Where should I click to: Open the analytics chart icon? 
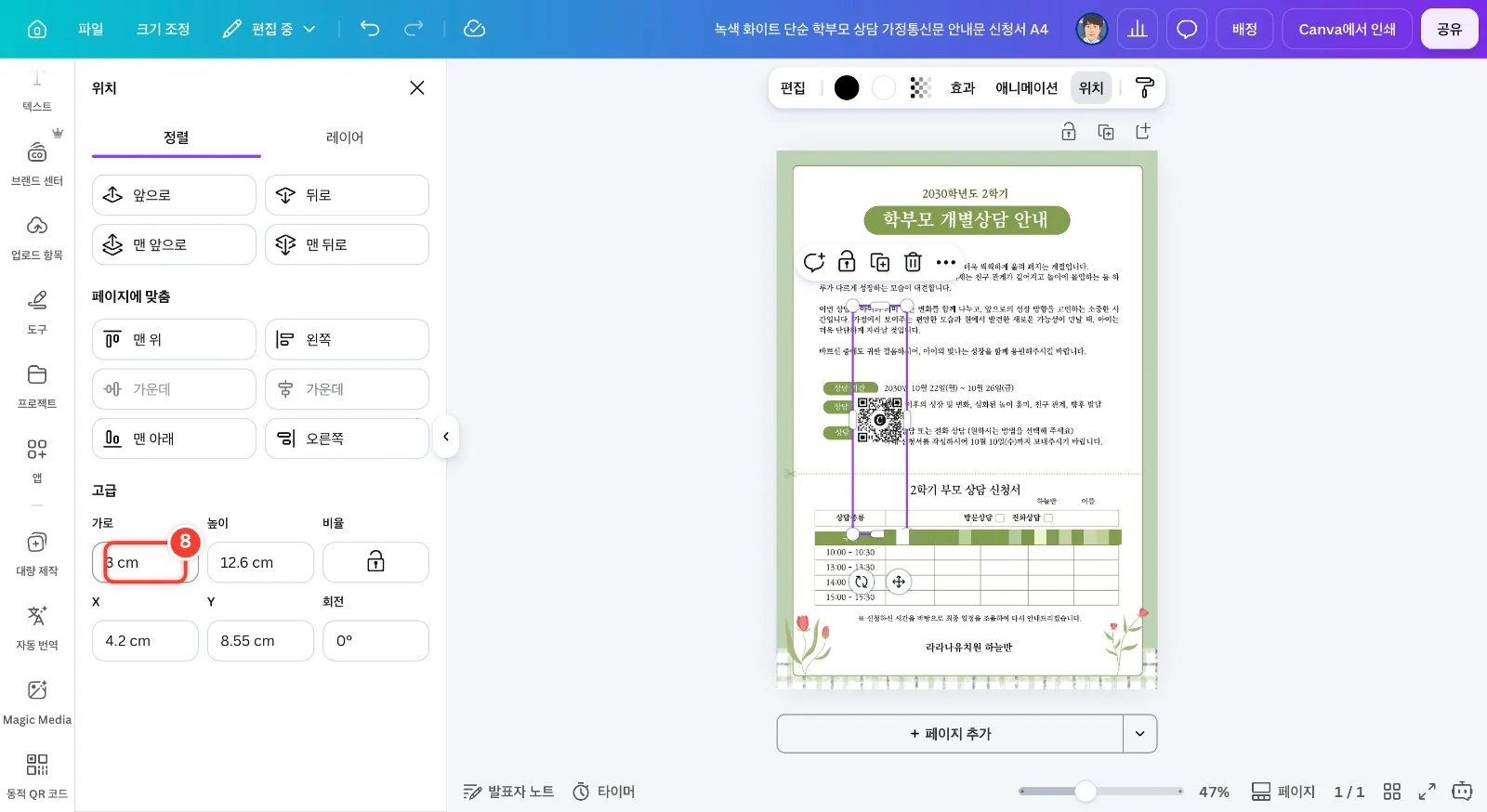point(1138,29)
